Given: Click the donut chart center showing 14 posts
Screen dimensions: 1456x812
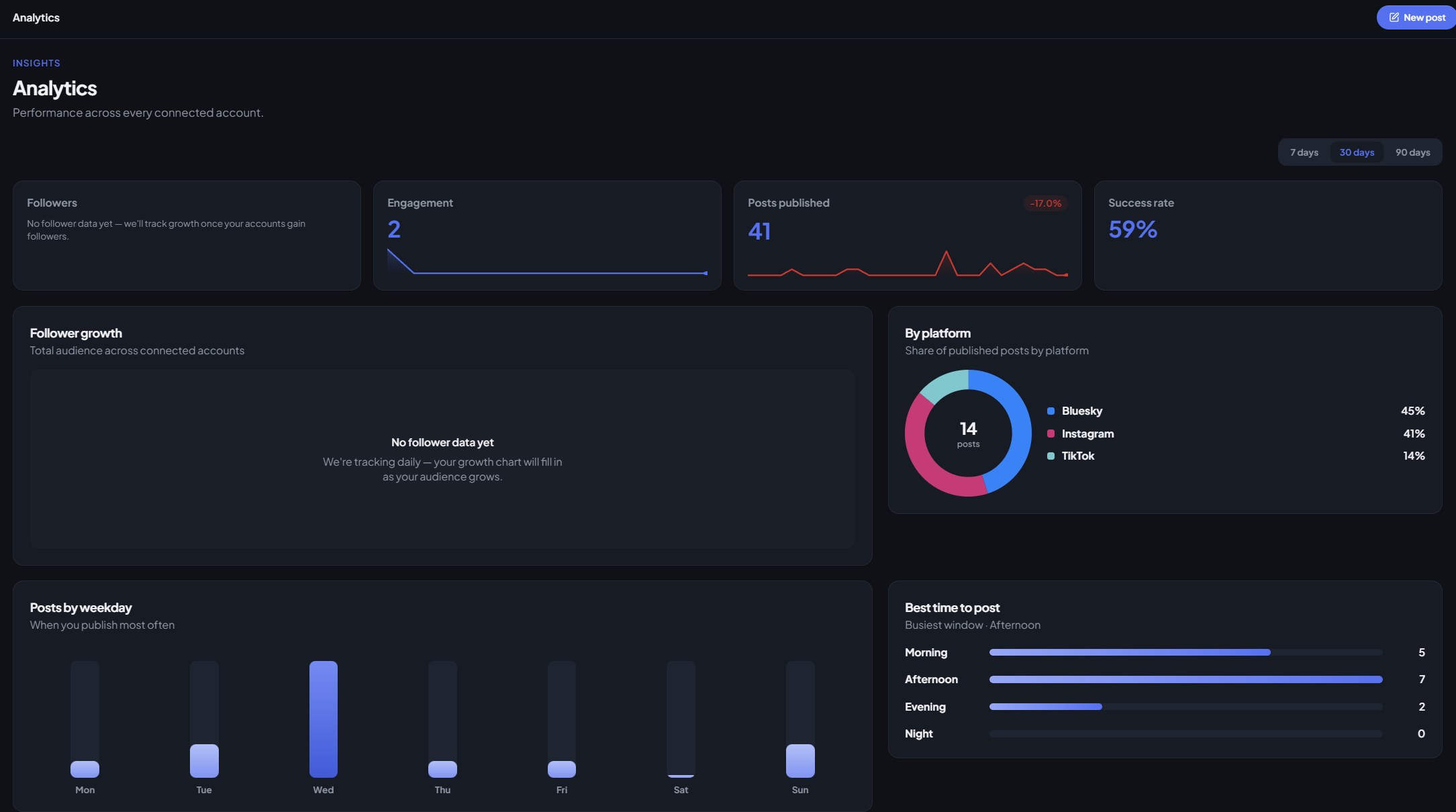Looking at the screenshot, I should click(x=968, y=434).
